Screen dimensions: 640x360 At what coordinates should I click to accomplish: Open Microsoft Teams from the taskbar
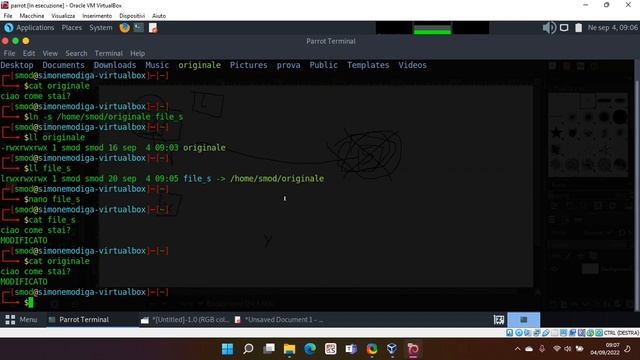(351, 349)
